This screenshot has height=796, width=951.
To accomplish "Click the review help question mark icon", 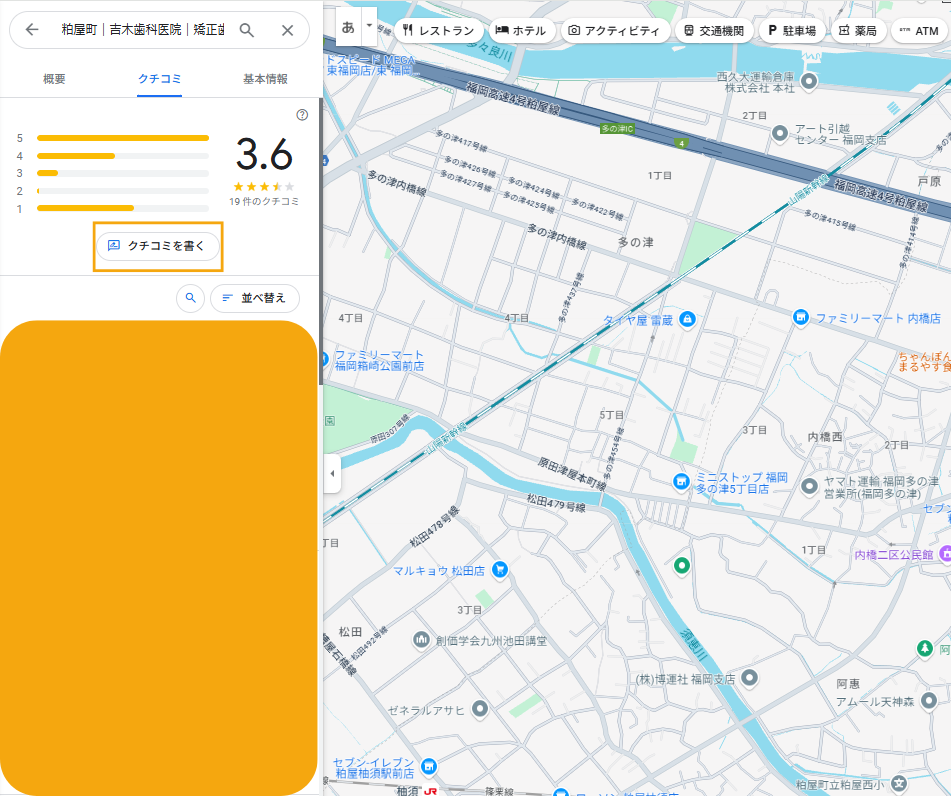I will pyautogui.click(x=302, y=115).
